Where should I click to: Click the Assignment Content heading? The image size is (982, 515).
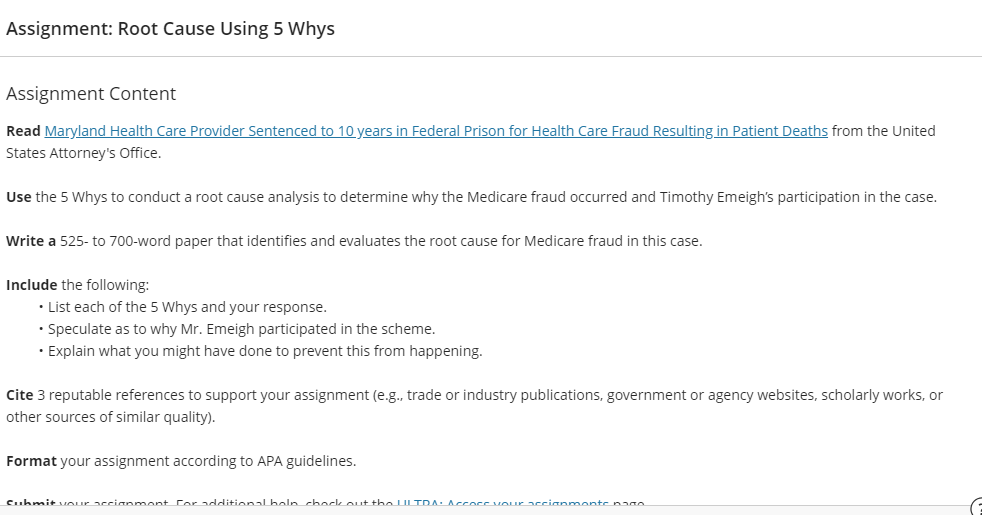coord(91,93)
